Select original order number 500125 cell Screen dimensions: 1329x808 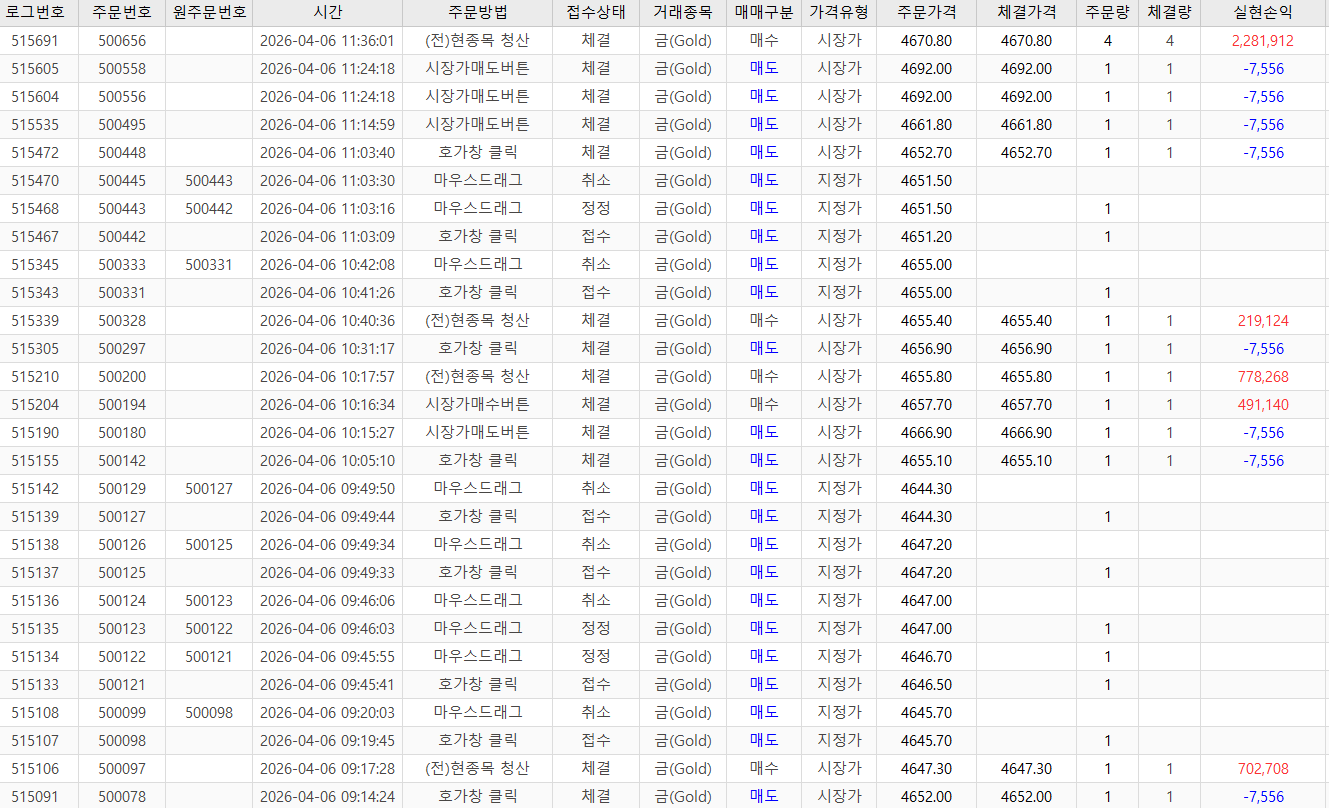coord(209,545)
